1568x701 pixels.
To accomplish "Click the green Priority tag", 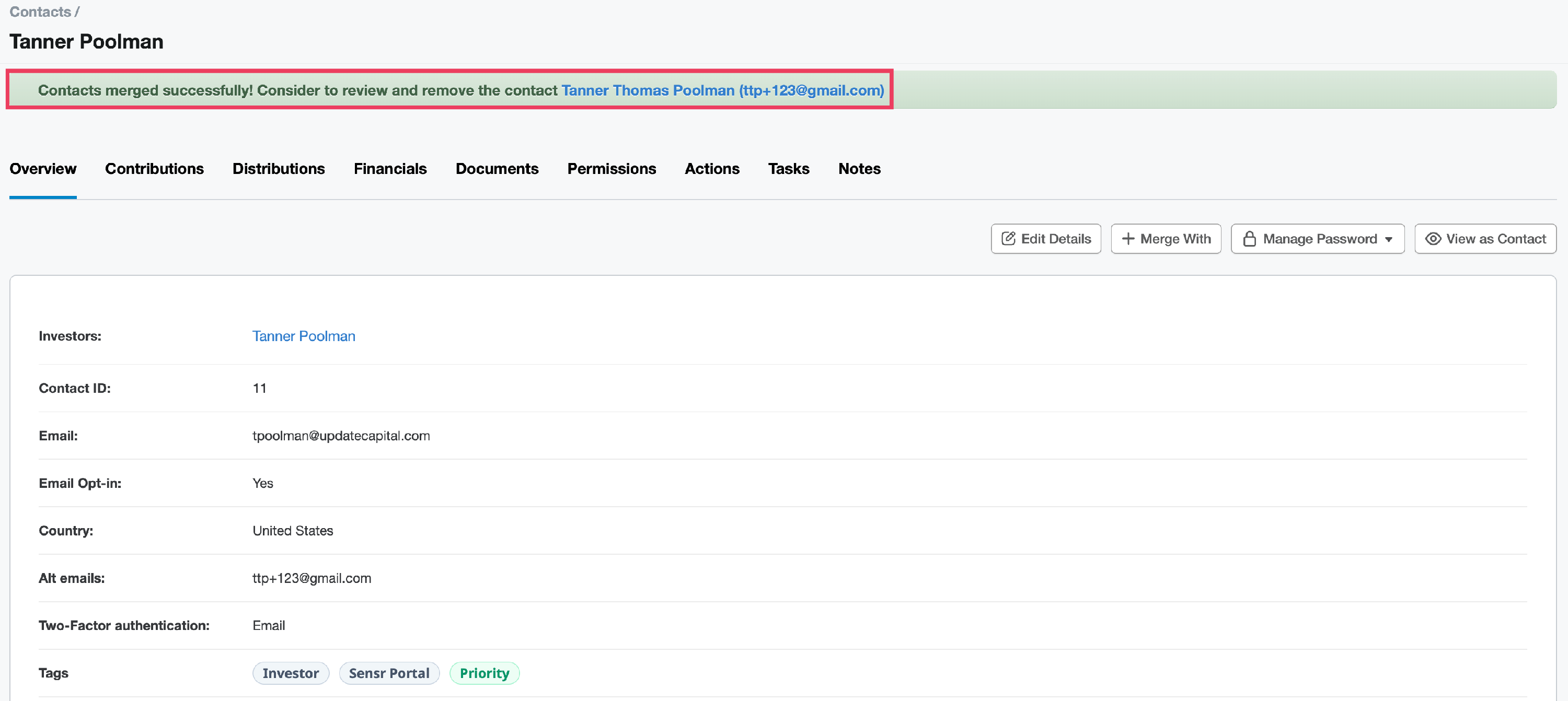I will (x=484, y=673).
